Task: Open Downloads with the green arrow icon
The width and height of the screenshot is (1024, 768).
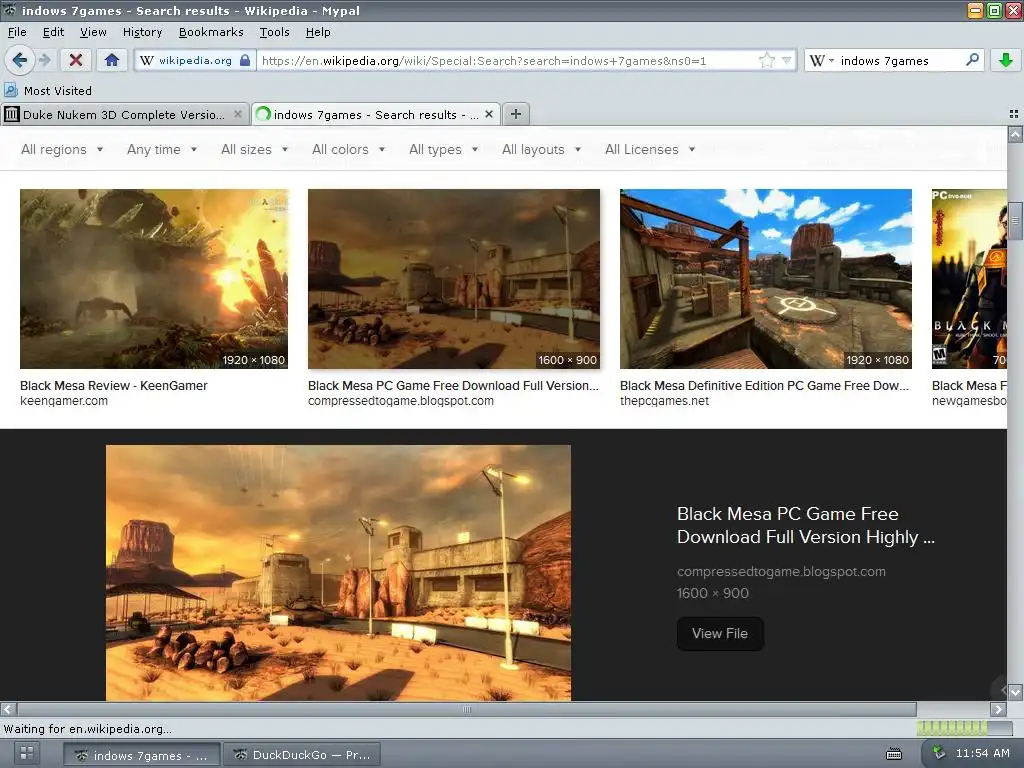Action: click(x=1006, y=61)
